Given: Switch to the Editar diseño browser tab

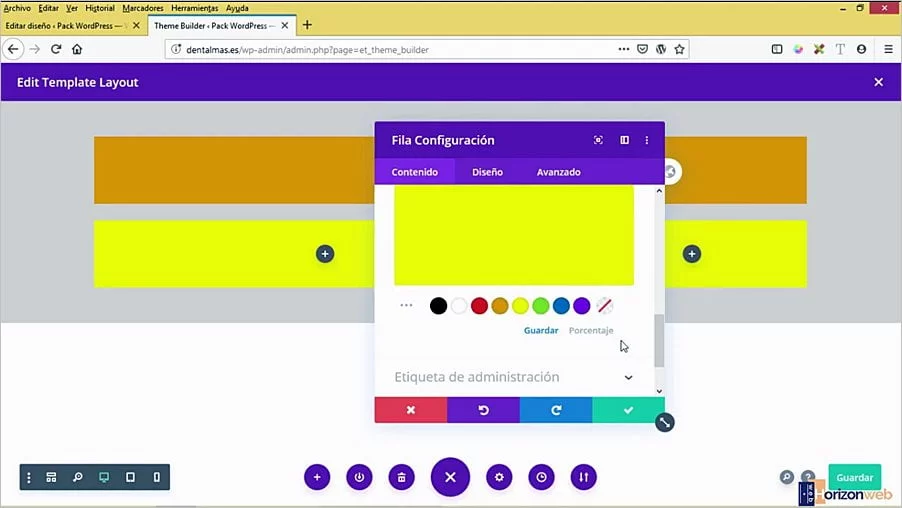Looking at the screenshot, I should point(64,25).
